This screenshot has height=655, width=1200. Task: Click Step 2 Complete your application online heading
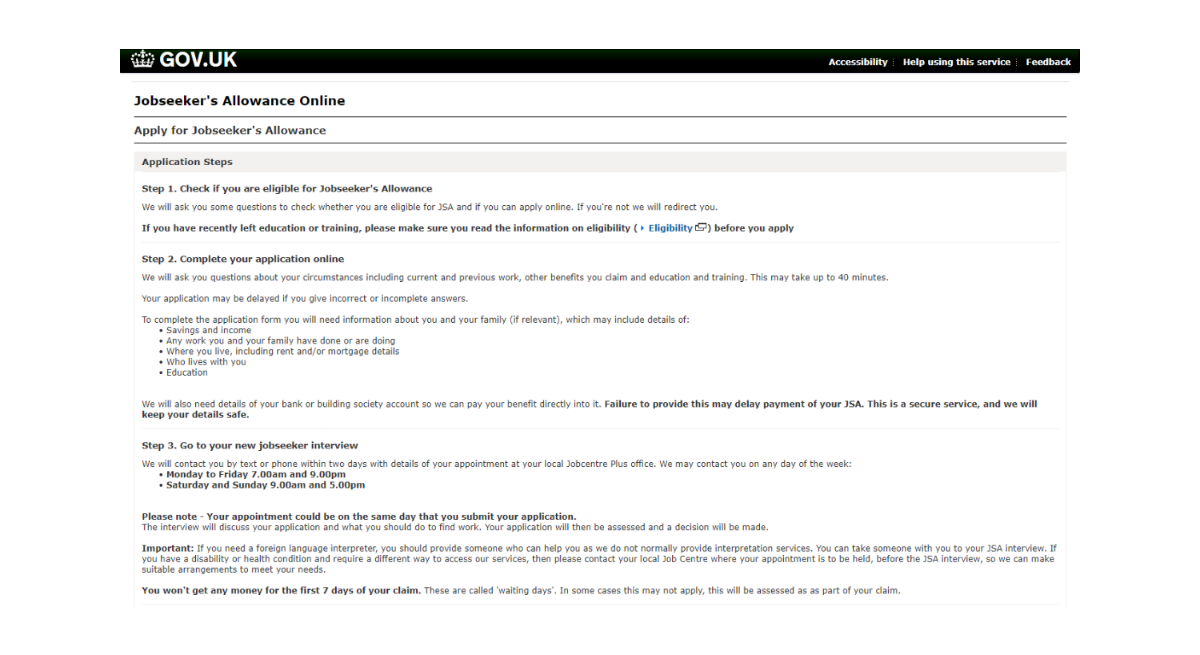pyautogui.click(x=243, y=259)
